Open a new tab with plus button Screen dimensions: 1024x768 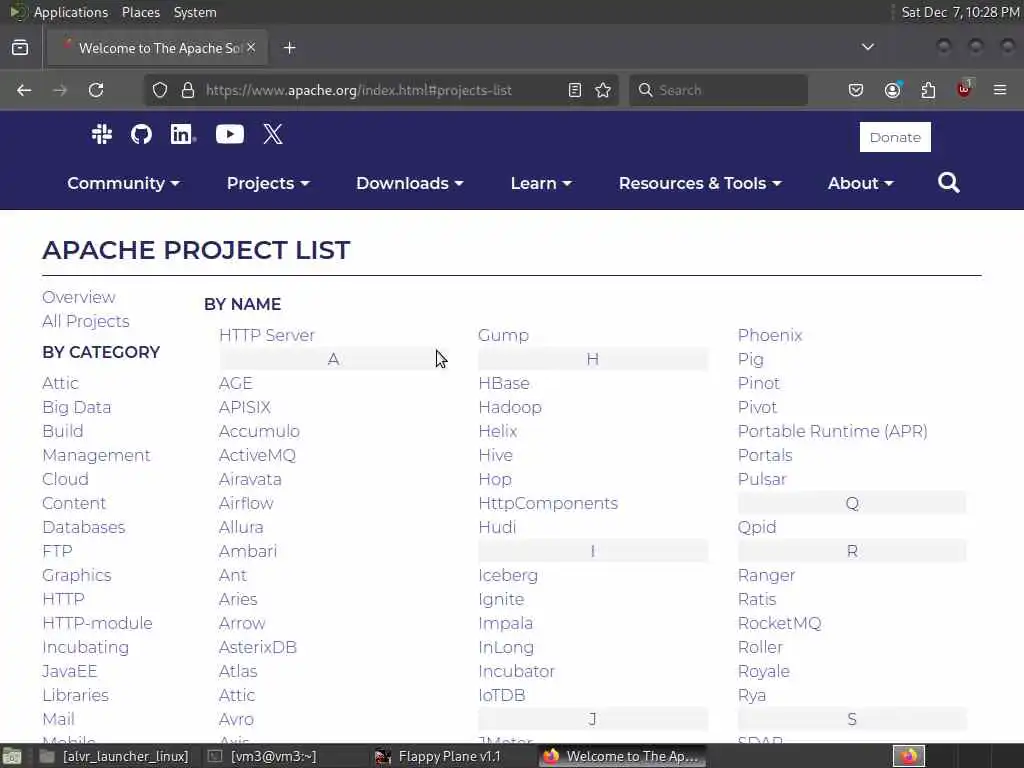click(x=290, y=48)
